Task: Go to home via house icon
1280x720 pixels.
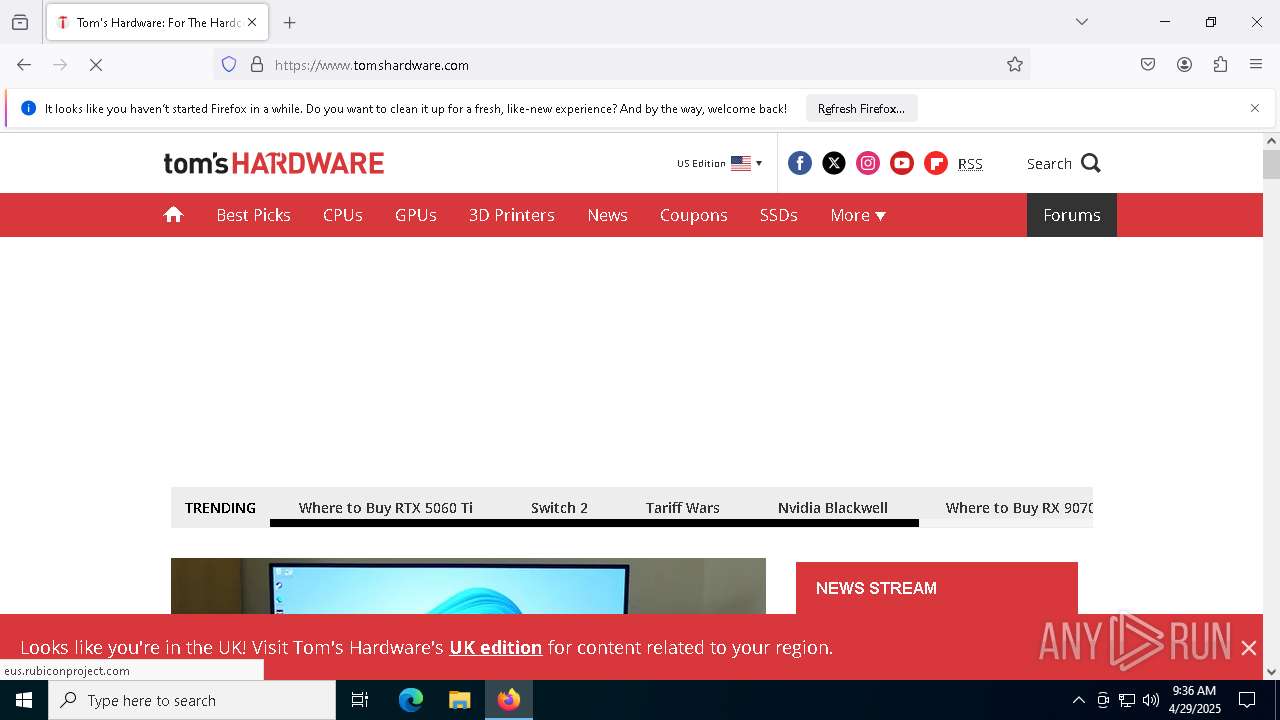Action: pyautogui.click(x=174, y=215)
